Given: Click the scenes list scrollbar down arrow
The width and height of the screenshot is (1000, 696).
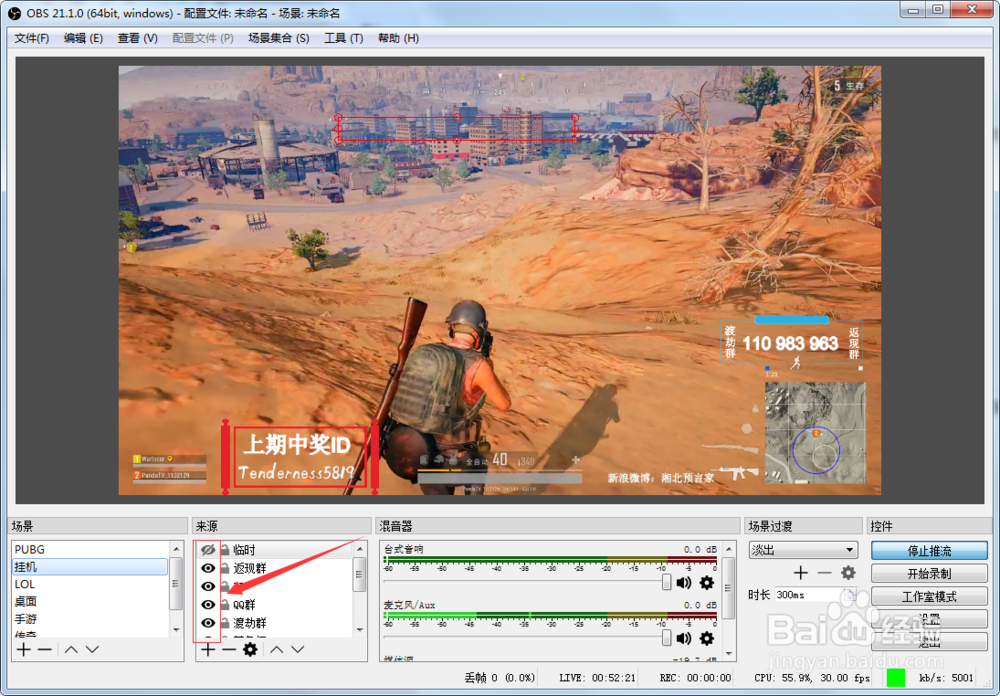Looking at the screenshot, I should (177, 630).
